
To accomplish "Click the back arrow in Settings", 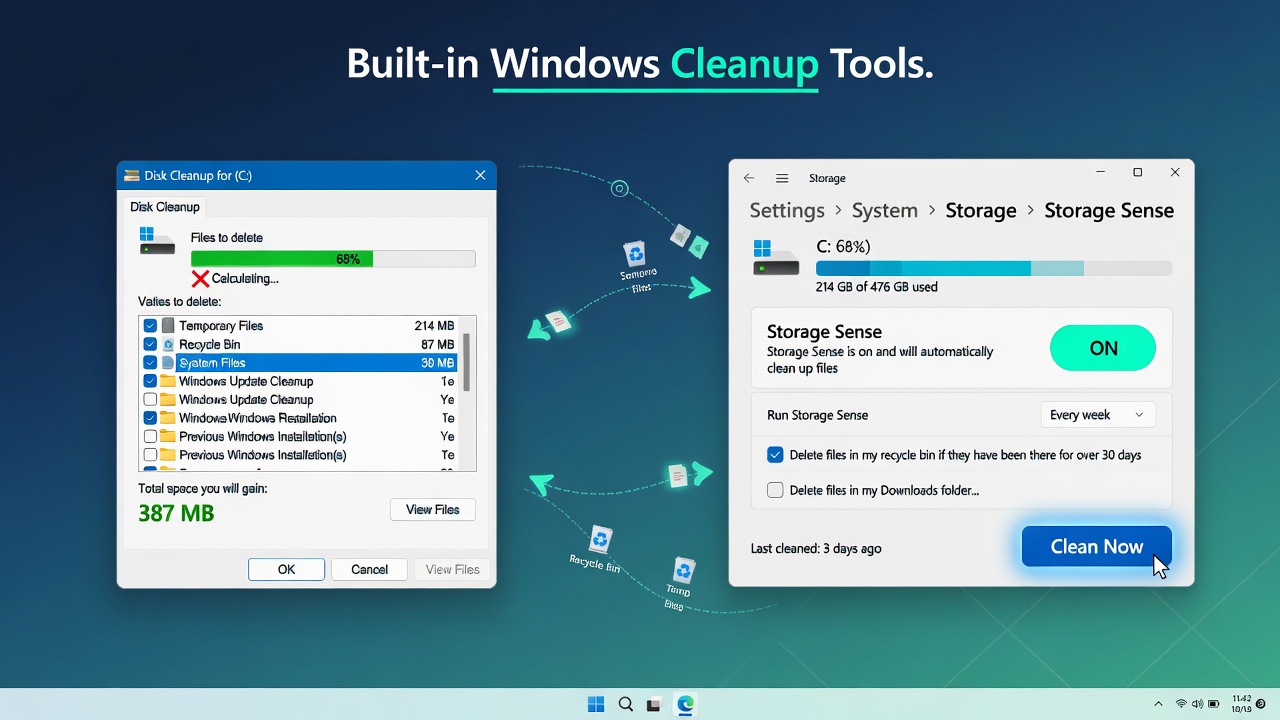I will click(749, 177).
